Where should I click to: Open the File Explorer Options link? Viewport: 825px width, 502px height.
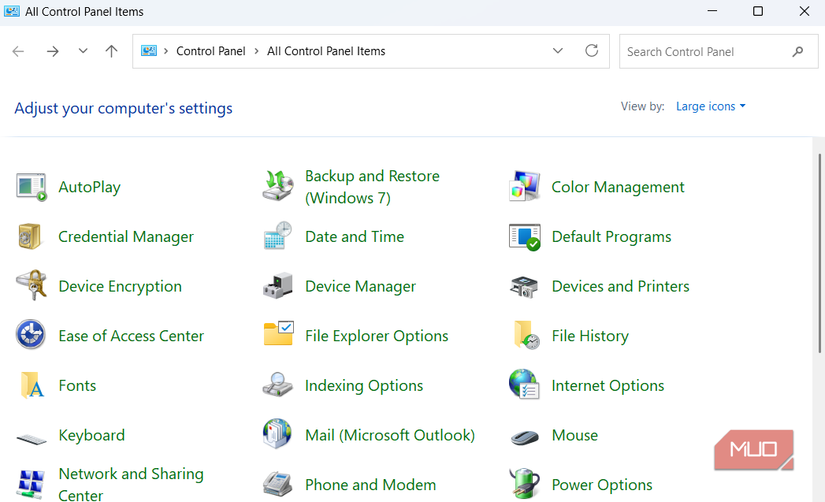coord(376,336)
